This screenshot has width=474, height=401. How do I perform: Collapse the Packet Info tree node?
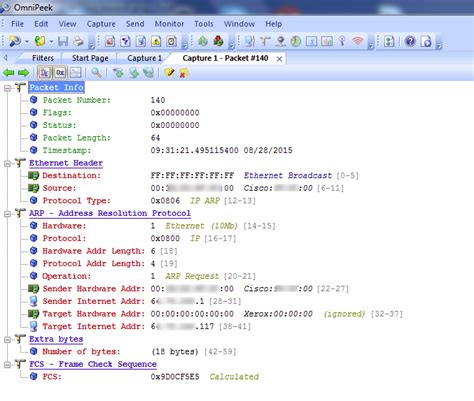coord(7,88)
